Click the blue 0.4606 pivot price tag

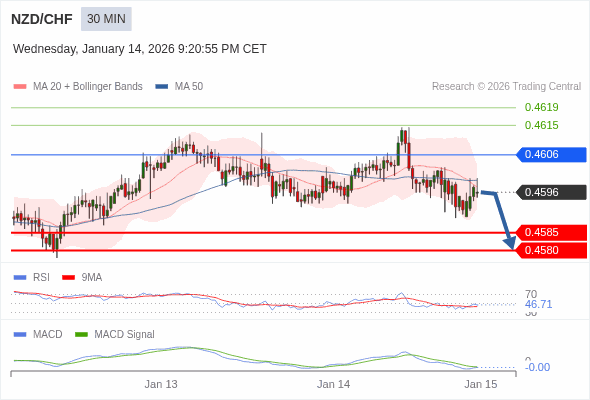tap(551, 155)
